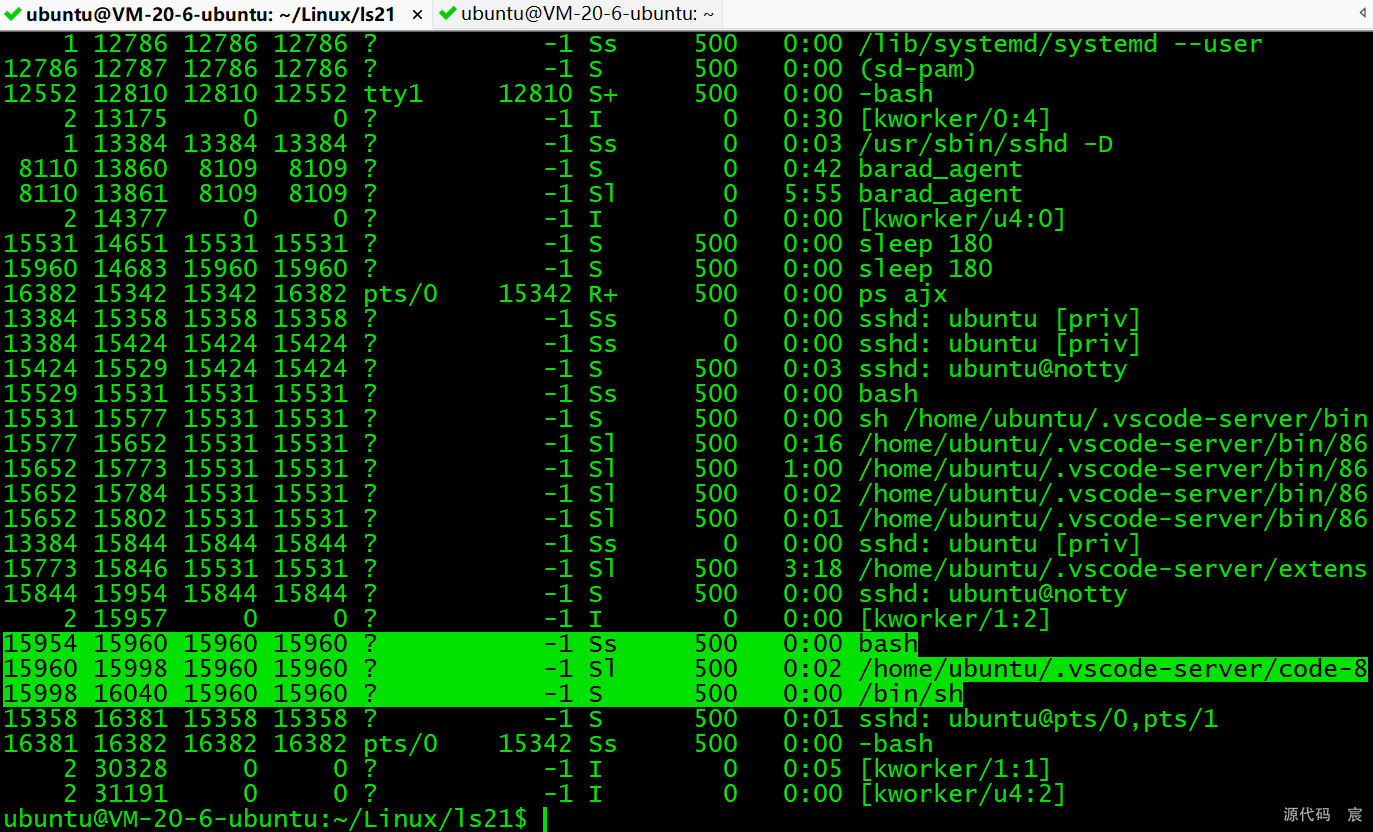1373x832 pixels.
Task: Click the '[kworker/0:4]' row
Action: click(527, 119)
